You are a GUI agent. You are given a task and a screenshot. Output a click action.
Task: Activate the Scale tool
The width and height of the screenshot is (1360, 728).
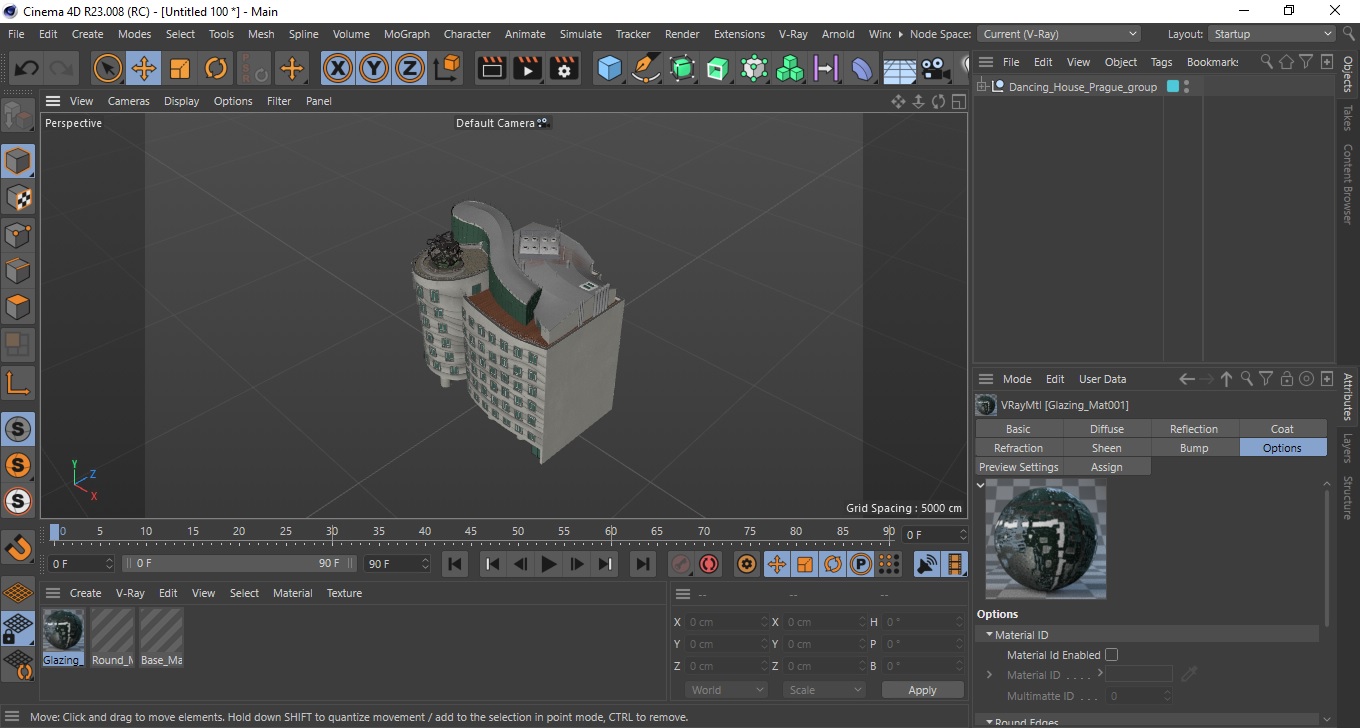[x=180, y=69]
